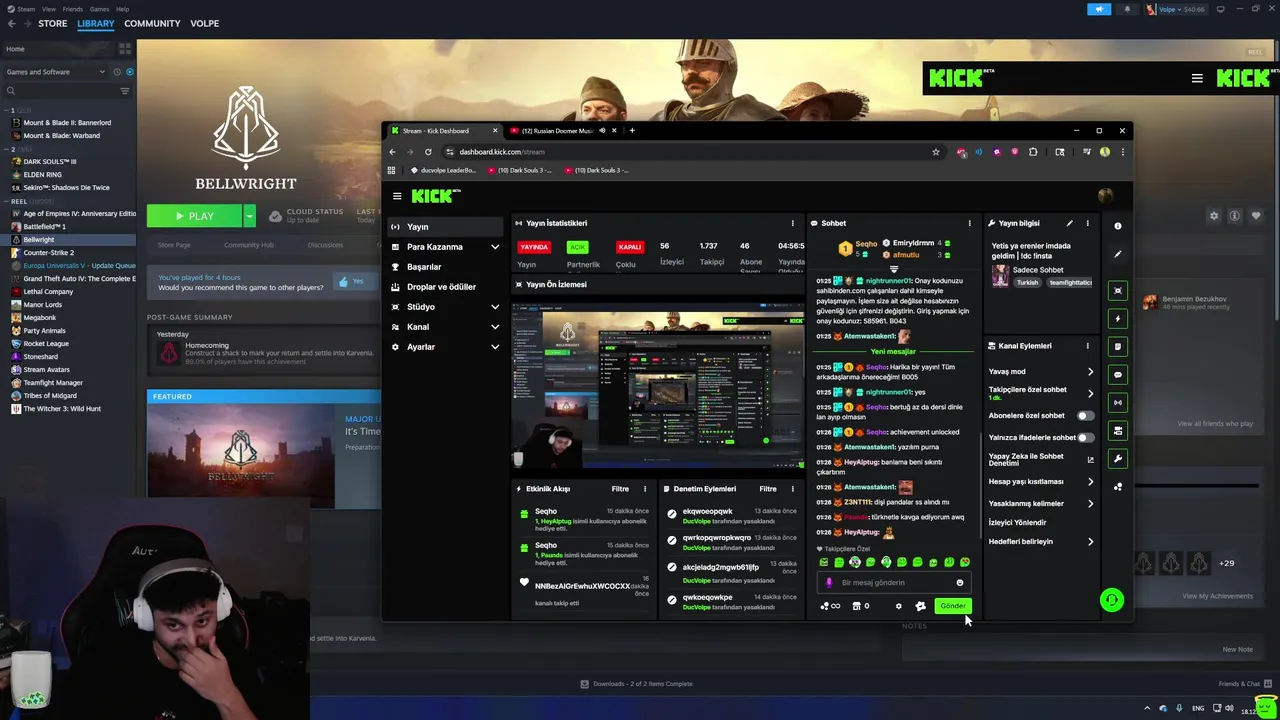Open Steam COMMUNITY tab
This screenshot has width=1280, height=720.
point(152,23)
